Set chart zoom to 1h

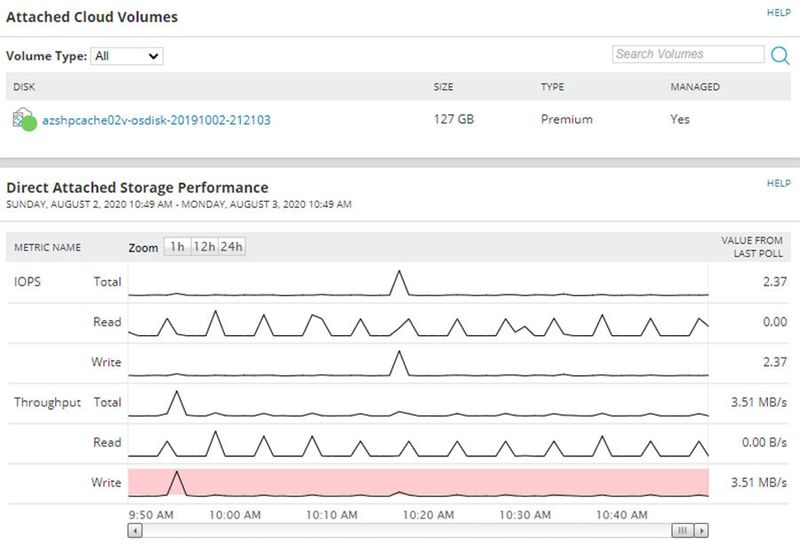177,246
